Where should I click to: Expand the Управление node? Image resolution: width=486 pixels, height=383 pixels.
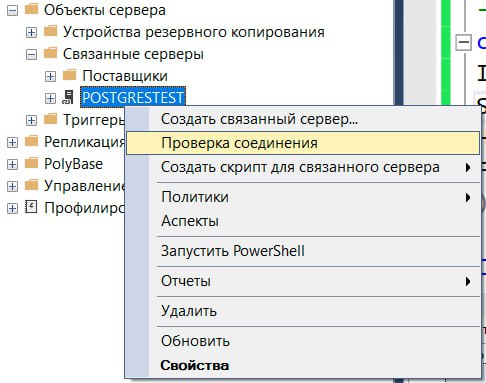12,186
